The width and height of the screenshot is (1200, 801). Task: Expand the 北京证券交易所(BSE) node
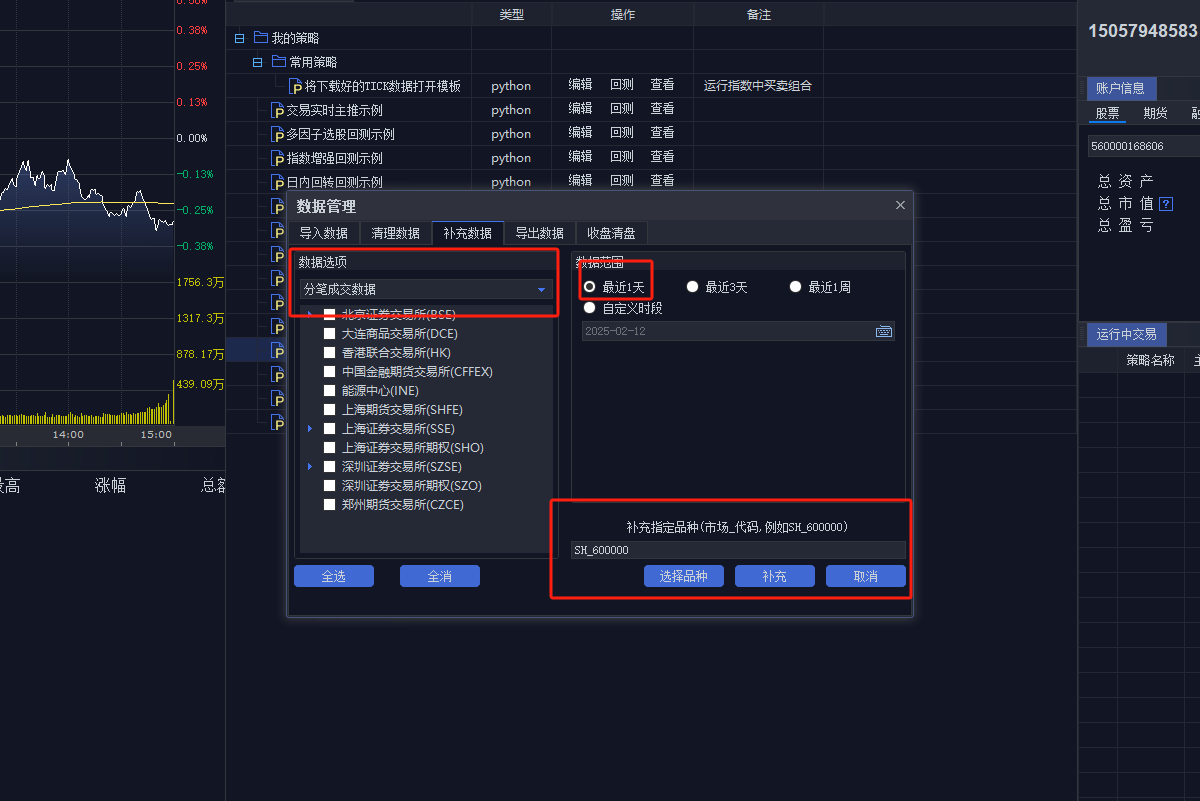pos(310,314)
